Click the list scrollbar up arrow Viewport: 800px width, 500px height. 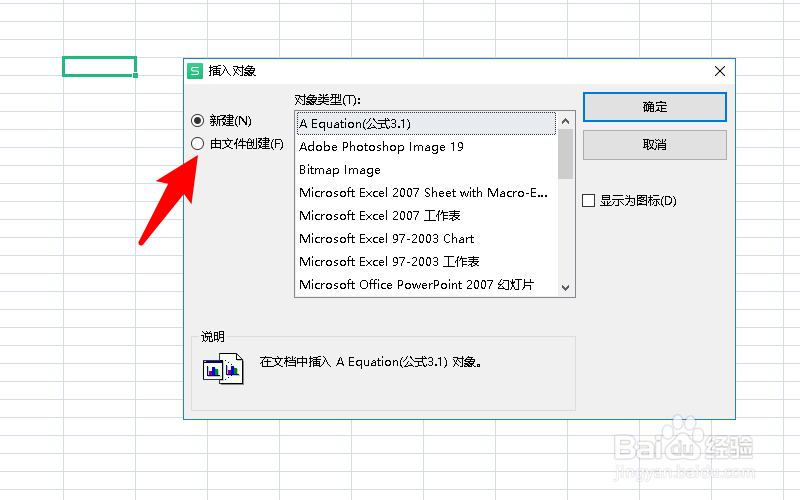565,121
